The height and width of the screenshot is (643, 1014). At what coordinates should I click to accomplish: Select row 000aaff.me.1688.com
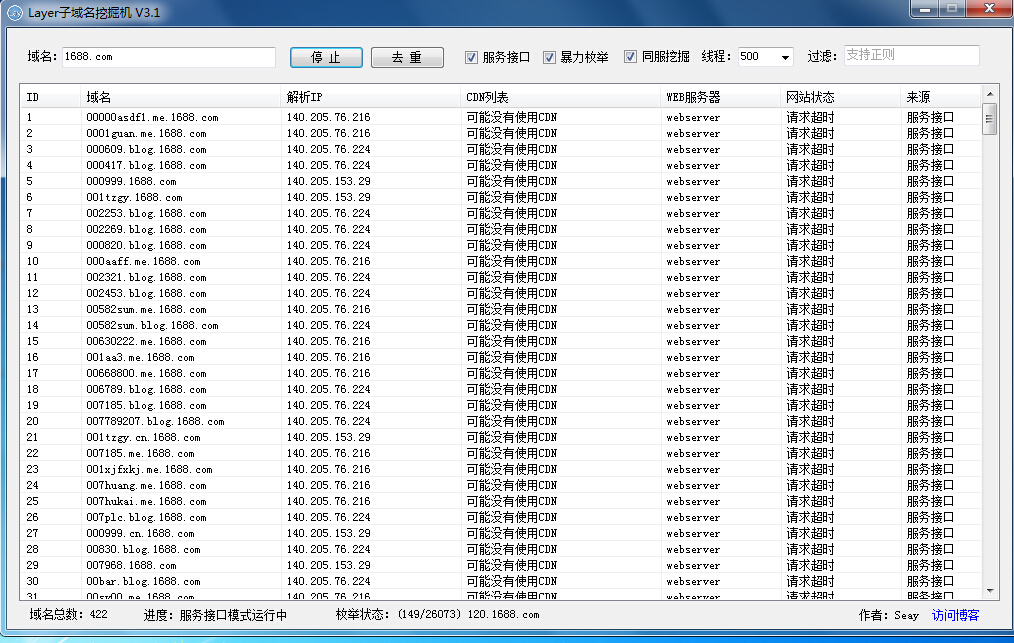[501, 261]
